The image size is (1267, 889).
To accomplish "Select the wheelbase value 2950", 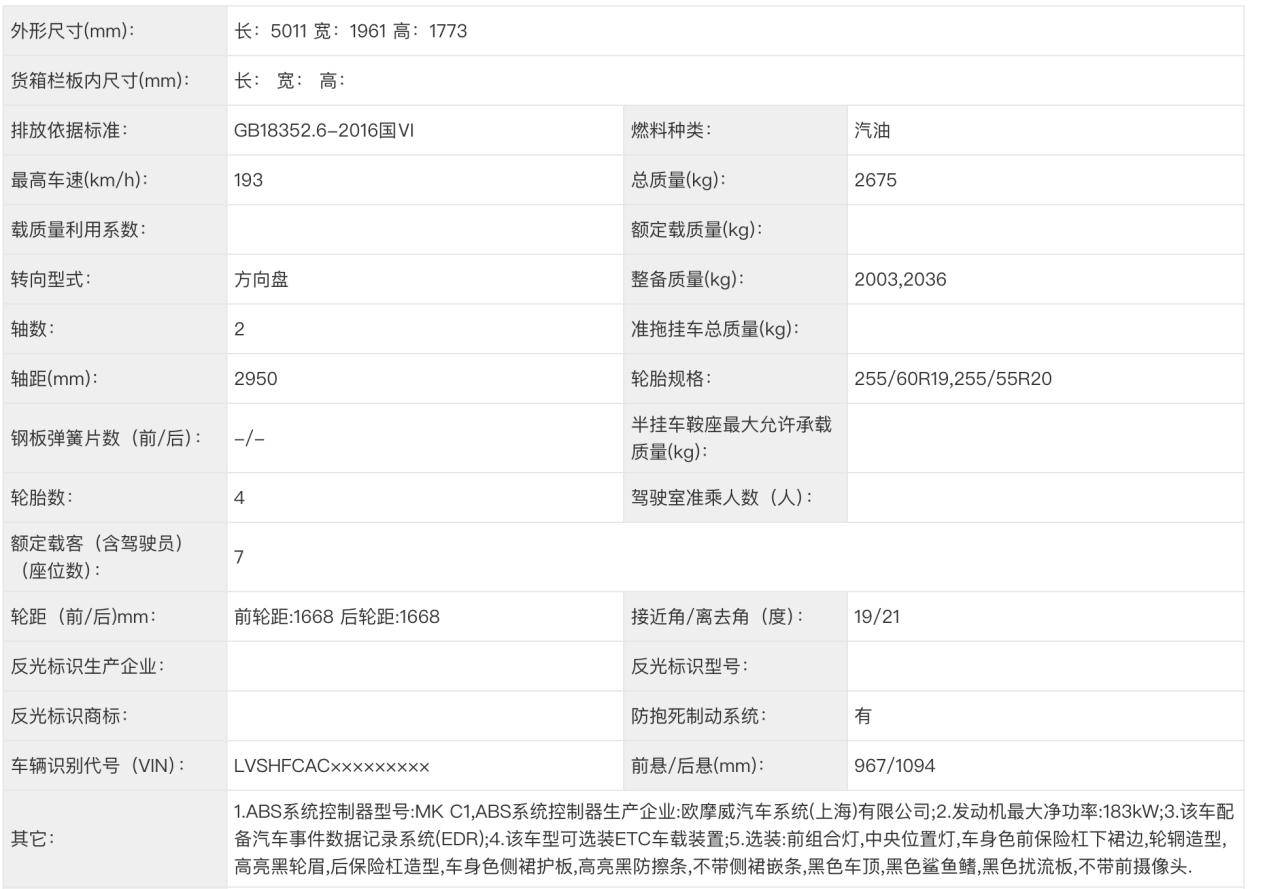I will click(255, 378).
